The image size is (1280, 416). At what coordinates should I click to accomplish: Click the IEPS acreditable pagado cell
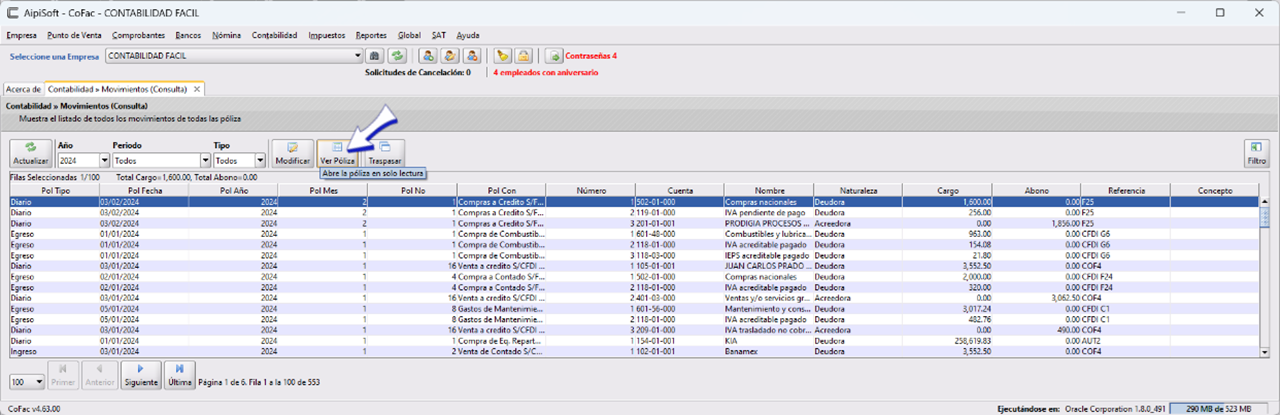(x=769, y=255)
